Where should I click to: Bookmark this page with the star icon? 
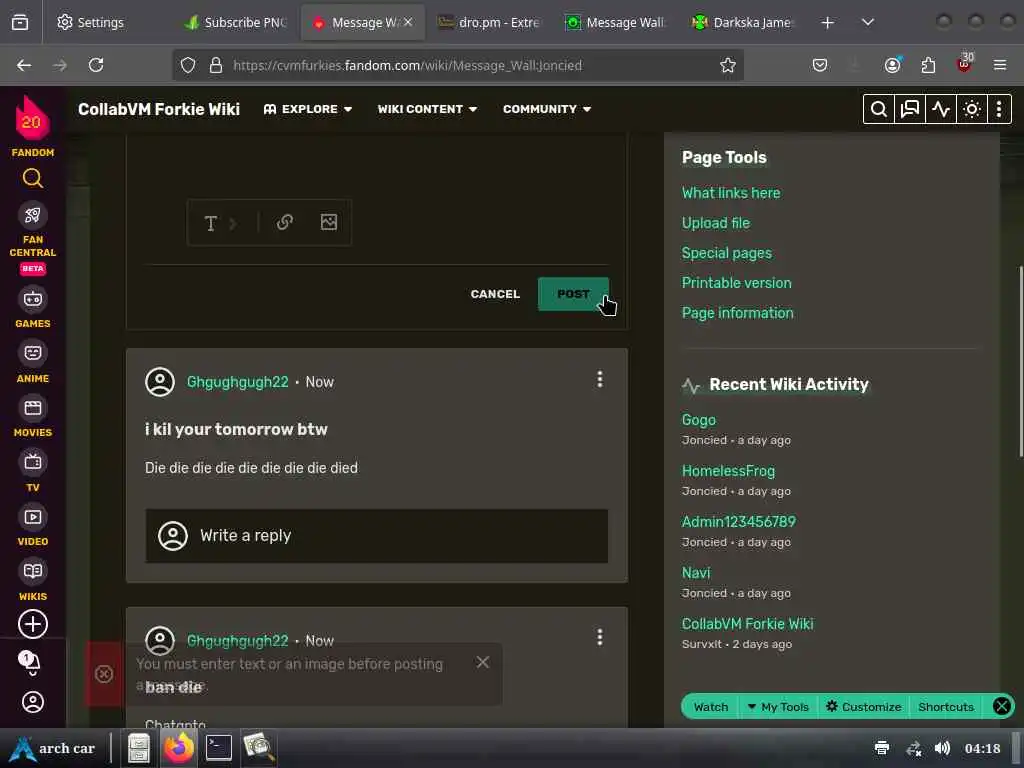pos(728,65)
